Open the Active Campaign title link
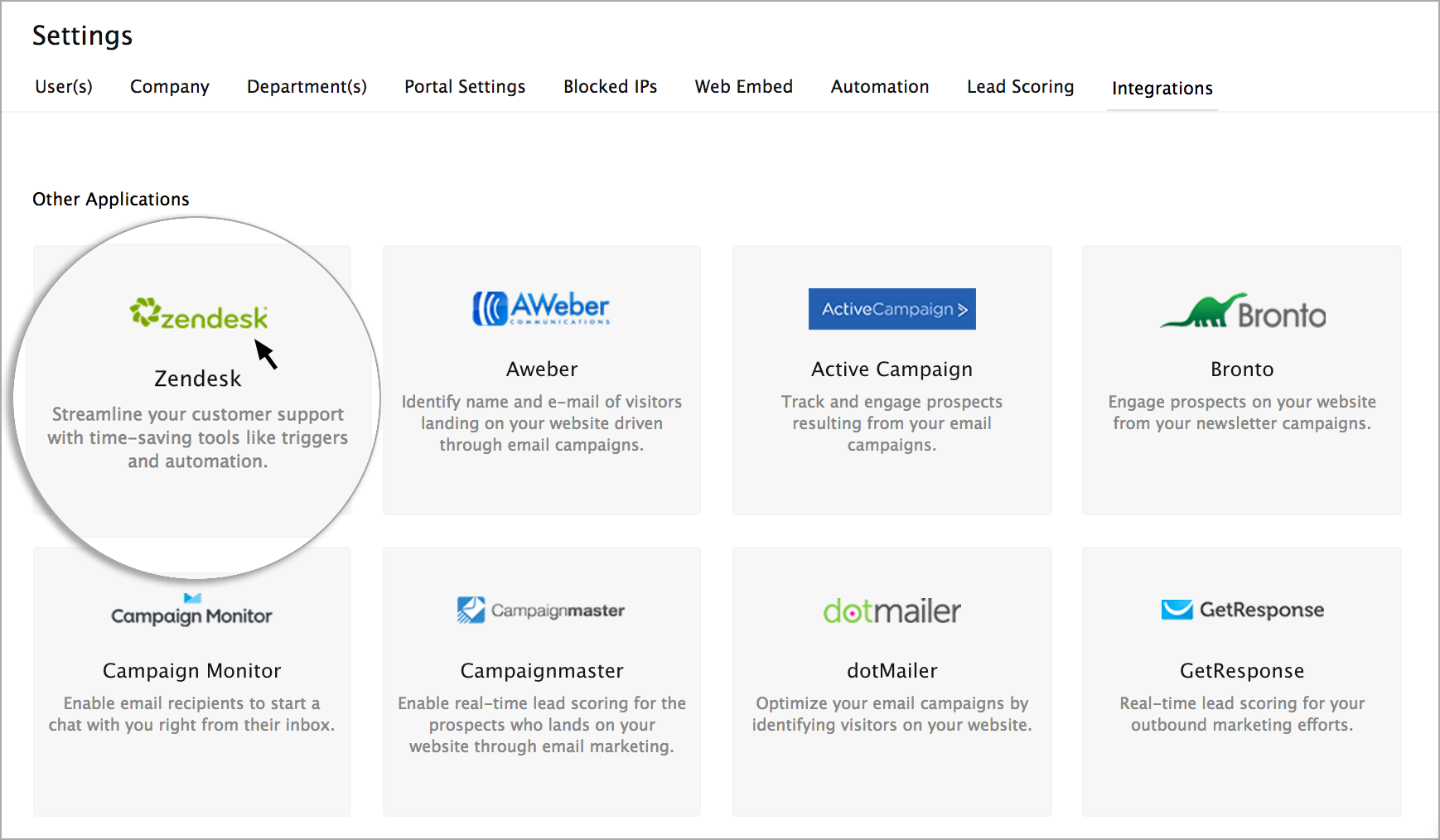Viewport: 1440px width, 840px height. (x=892, y=369)
